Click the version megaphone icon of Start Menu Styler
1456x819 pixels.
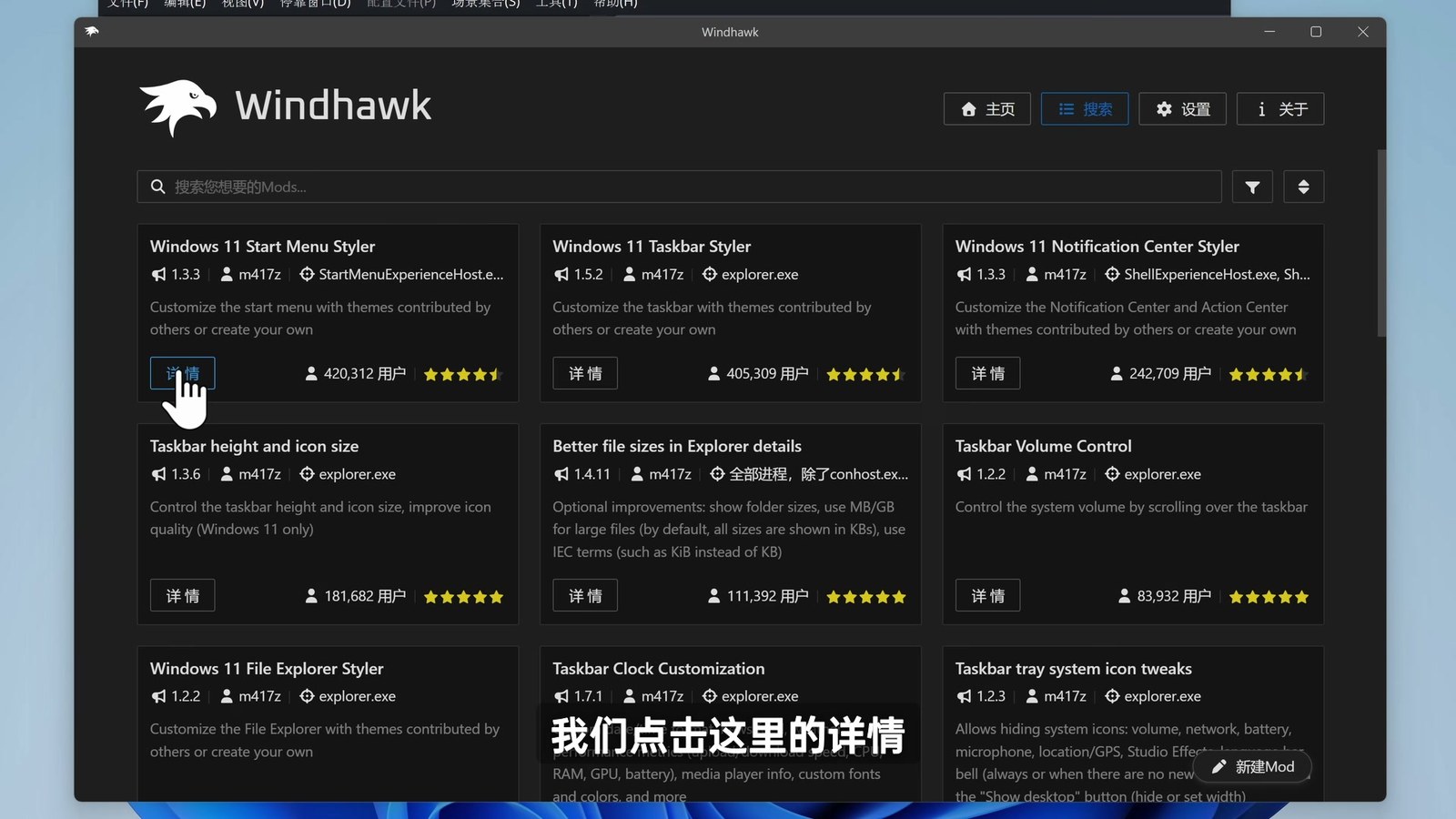(x=158, y=274)
